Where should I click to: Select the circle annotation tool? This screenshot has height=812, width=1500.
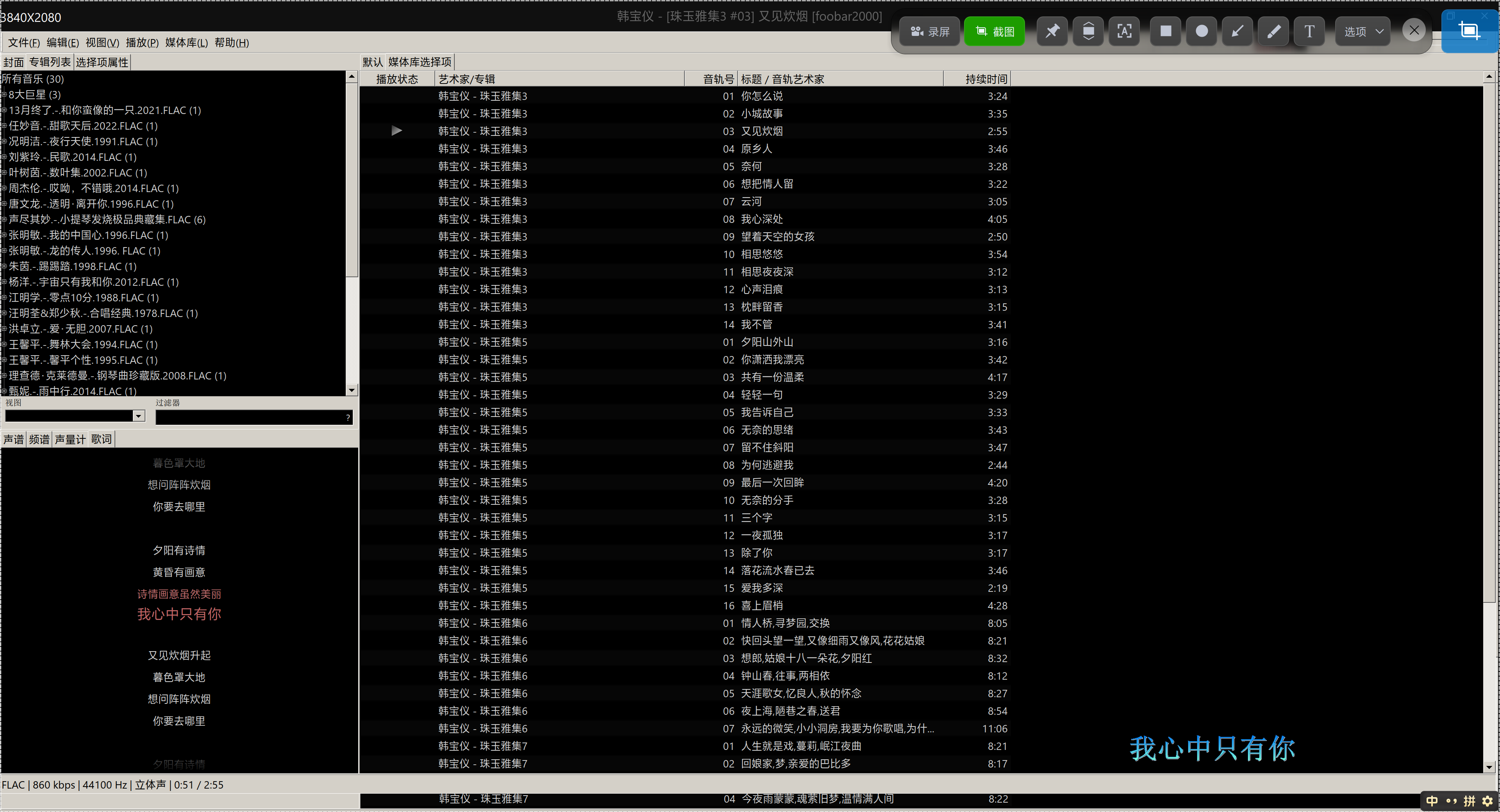click(1202, 32)
